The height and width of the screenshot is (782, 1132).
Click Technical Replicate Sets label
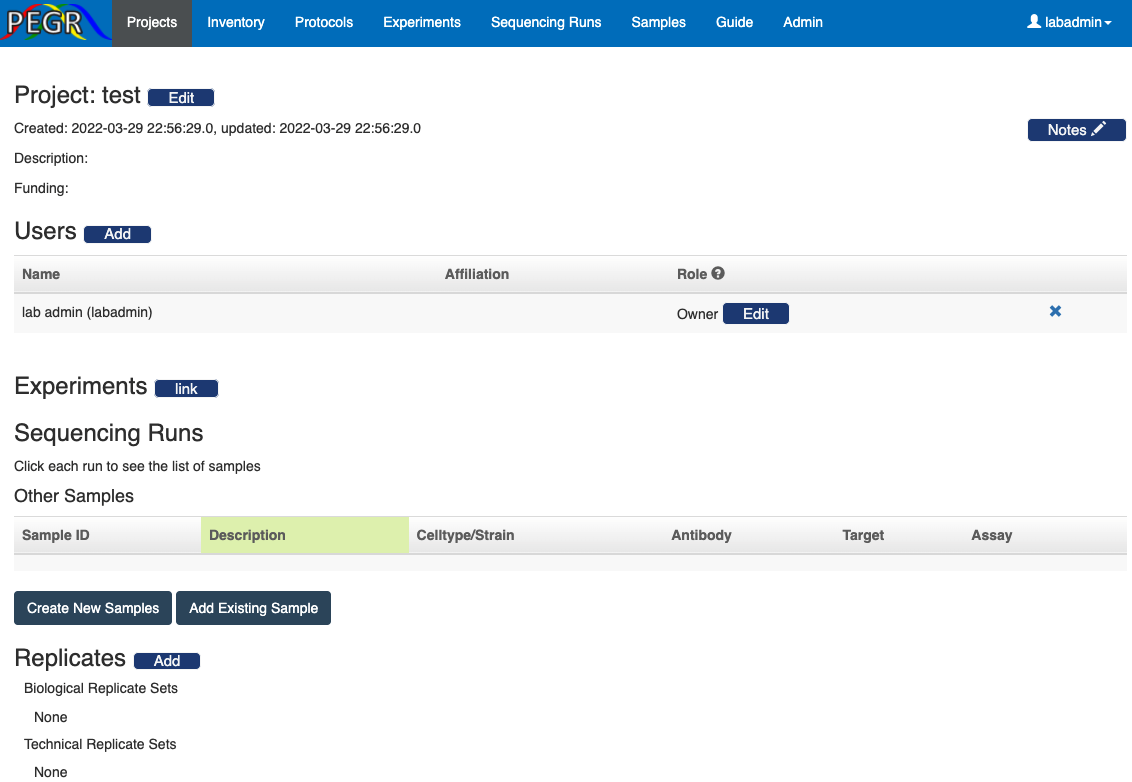(100, 744)
